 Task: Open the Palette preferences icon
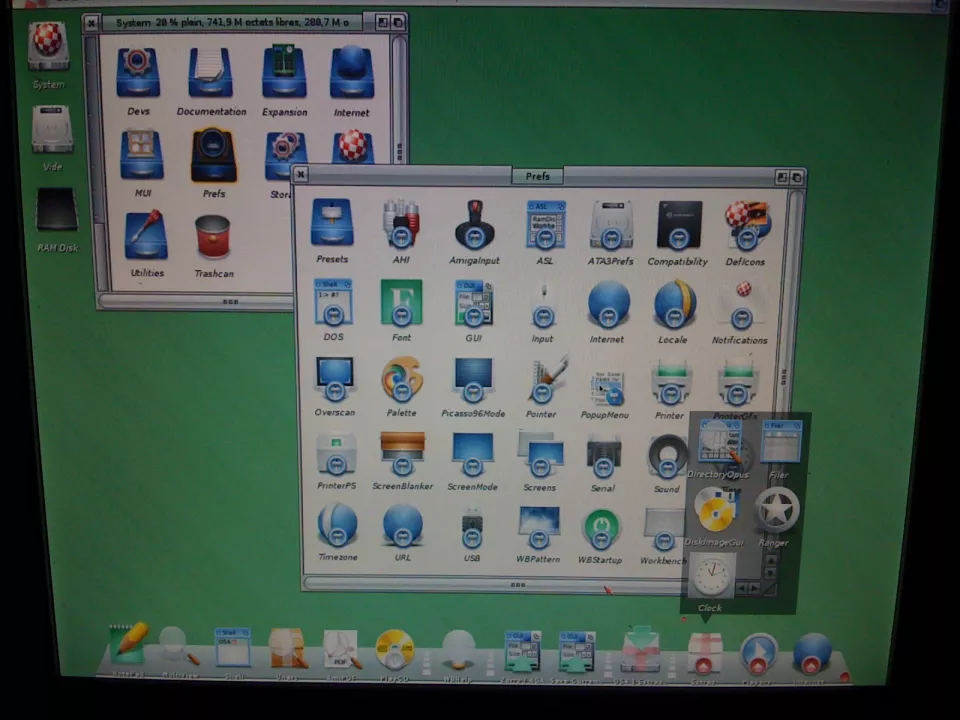pos(401,380)
